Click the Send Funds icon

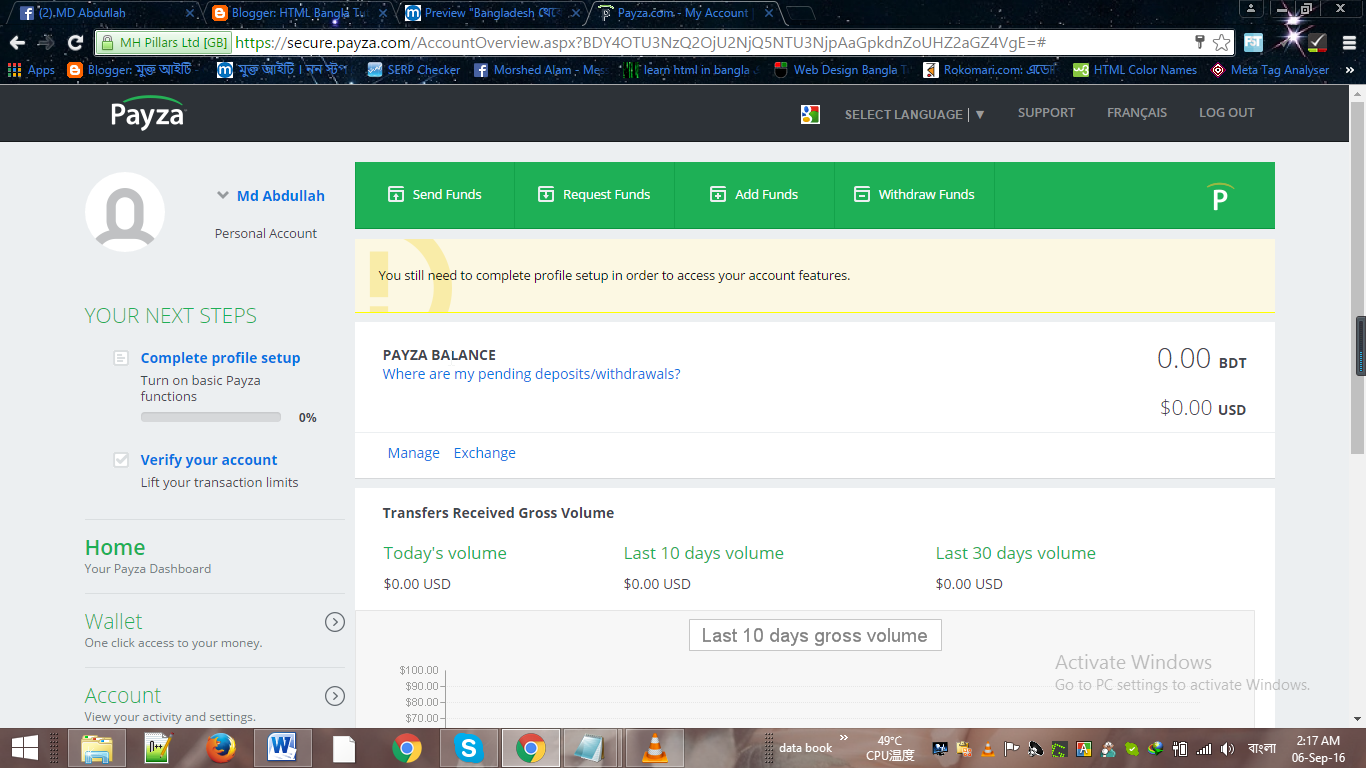[396, 195]
